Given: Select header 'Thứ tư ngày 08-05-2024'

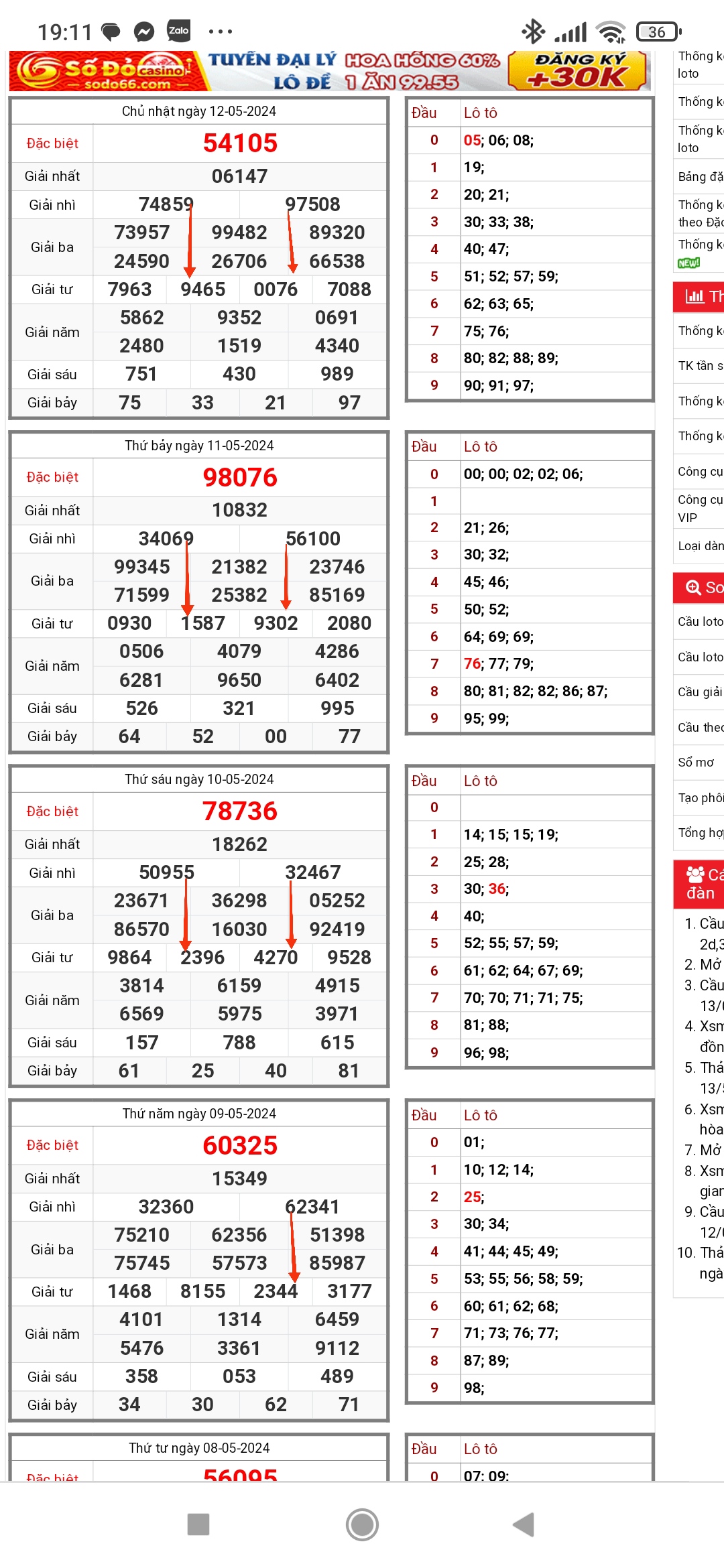Looking at the screenshot, I should (199, 1448).
